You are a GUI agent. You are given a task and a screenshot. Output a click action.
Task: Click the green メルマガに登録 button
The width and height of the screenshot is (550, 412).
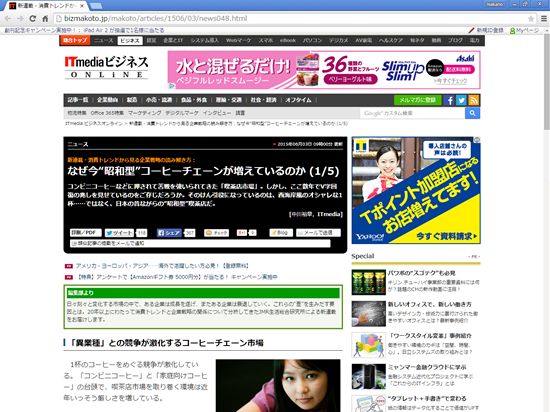(417, 100)
